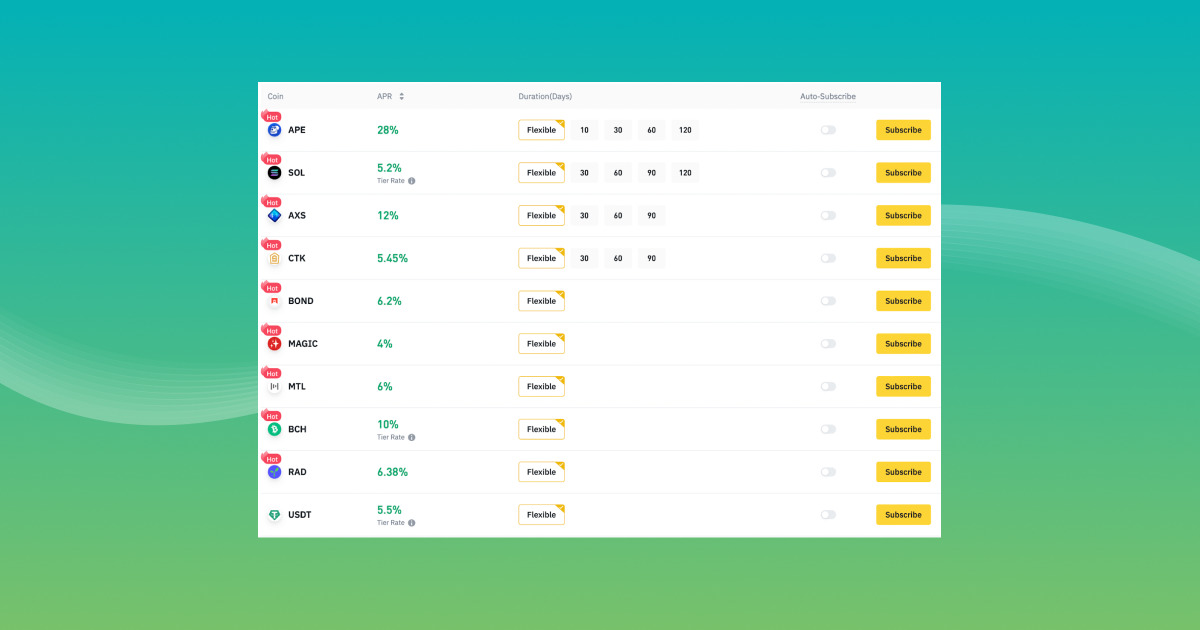Select the 90-day duration for CTK
Viewport: 1200px width, 630px height.
651,258
